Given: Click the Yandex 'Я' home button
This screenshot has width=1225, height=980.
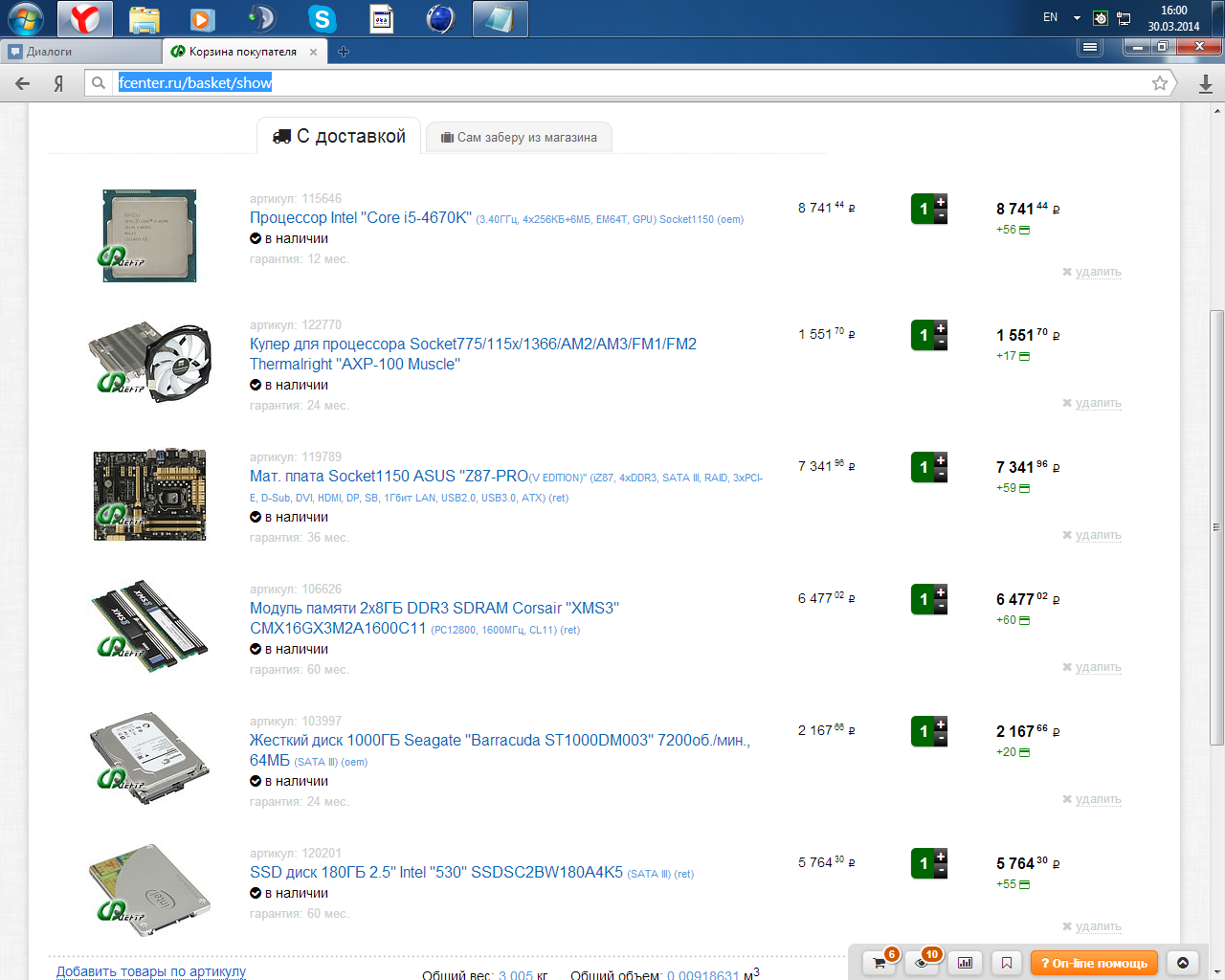Looking at the screenshot, I should pos(58,83).
